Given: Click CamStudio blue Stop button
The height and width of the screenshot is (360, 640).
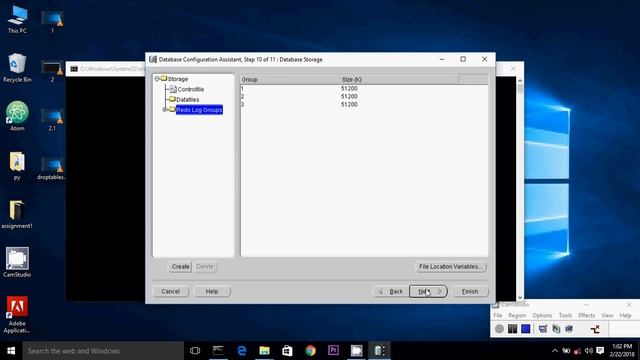Looking at the screenshot, I should pyautogui.click(x=526, y=329).
